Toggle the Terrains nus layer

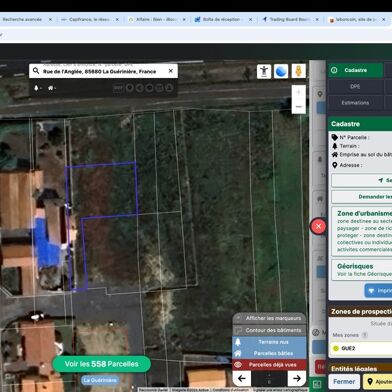pos(269,342)
